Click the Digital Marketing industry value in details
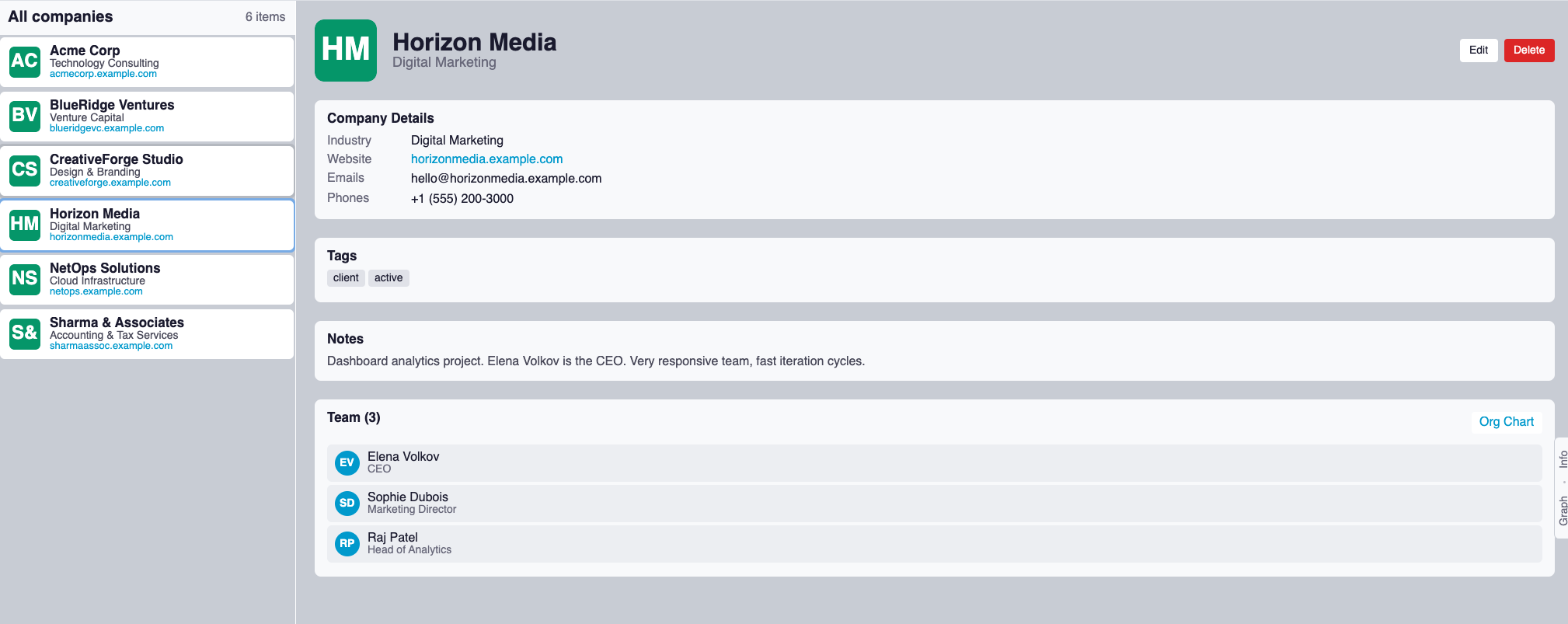 [457, 141]
